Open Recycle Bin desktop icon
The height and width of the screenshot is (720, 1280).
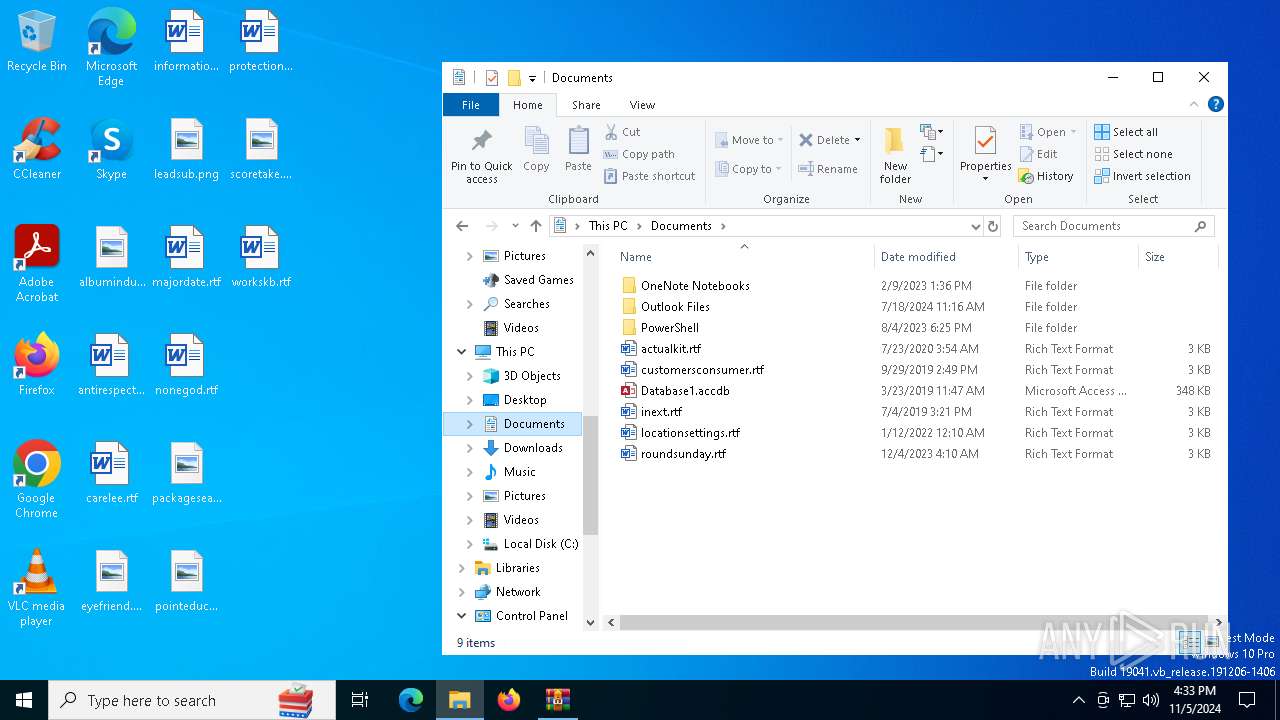pos(37,42)
